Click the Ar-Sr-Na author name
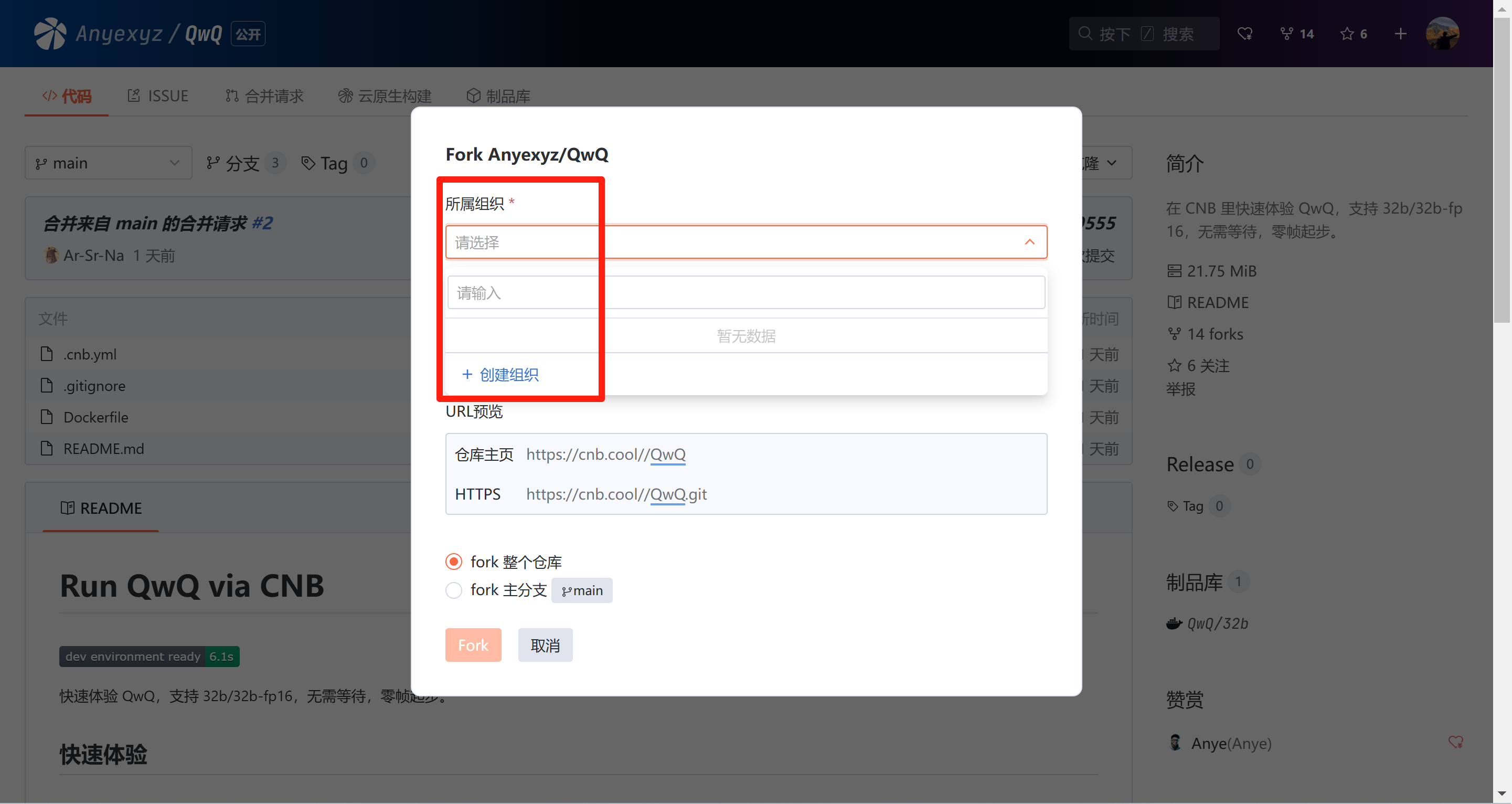The image size is (1512, 804). [93, 256]
